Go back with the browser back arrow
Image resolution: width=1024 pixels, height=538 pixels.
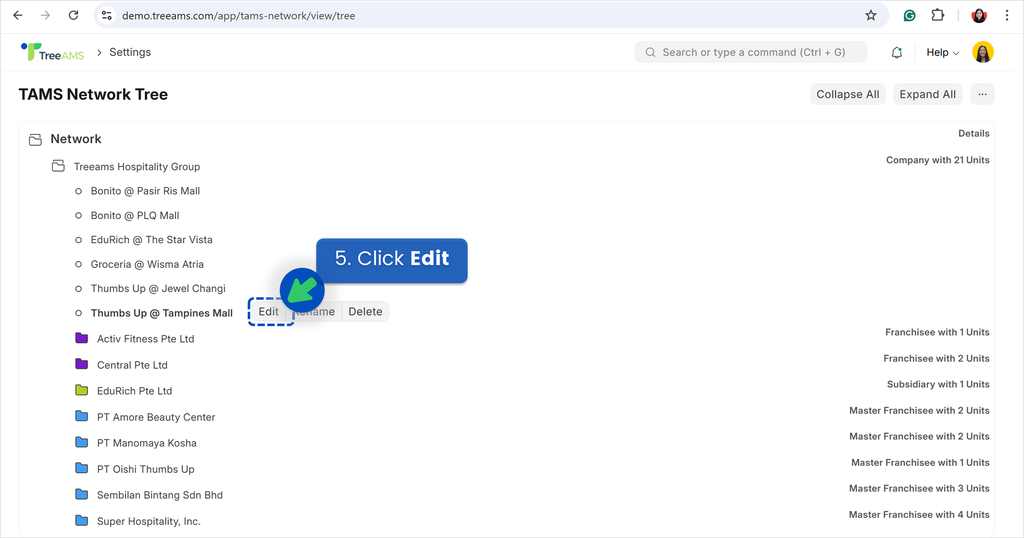pos(18,15)
